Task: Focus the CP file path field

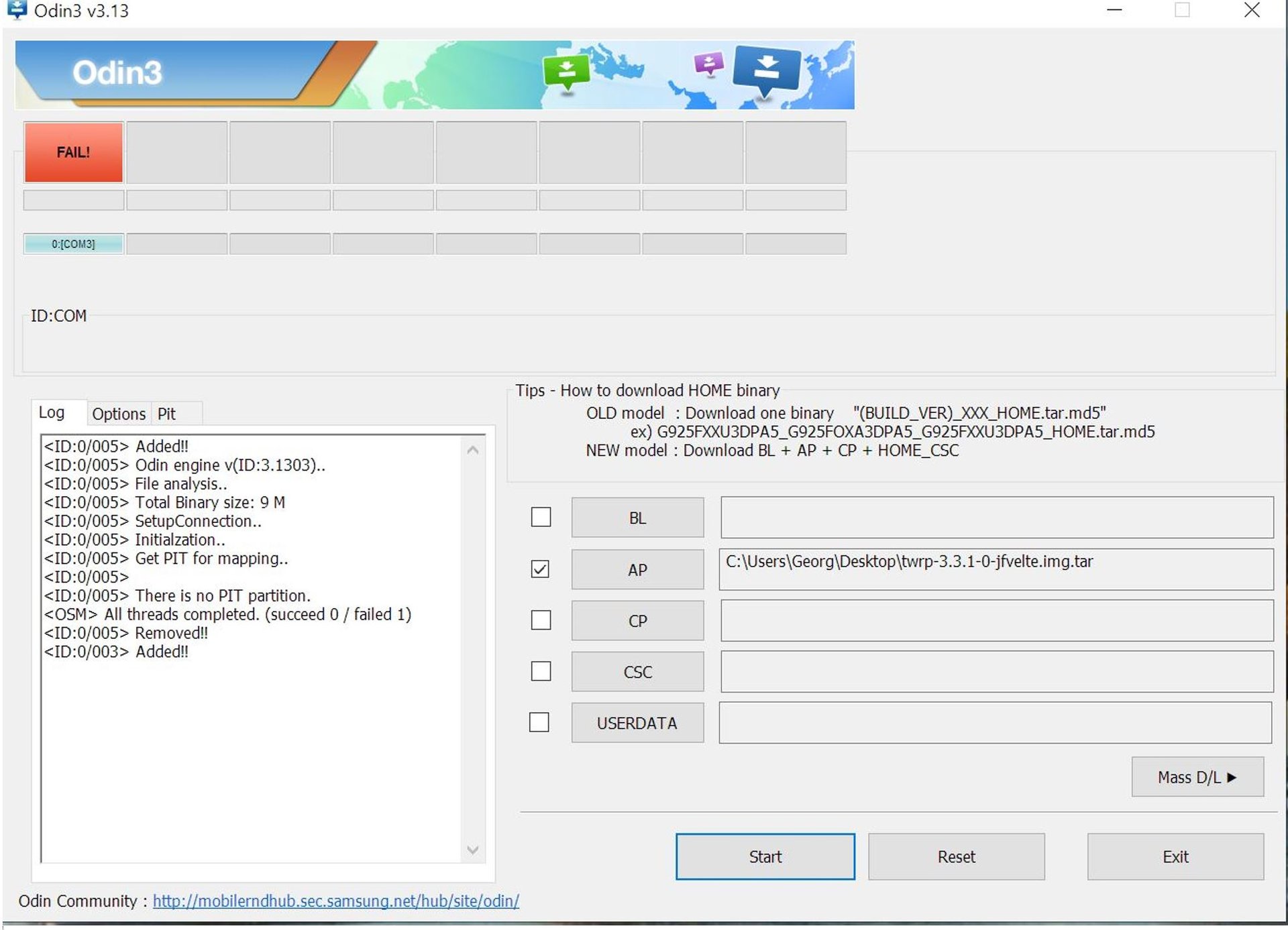Action: (997, 620)
